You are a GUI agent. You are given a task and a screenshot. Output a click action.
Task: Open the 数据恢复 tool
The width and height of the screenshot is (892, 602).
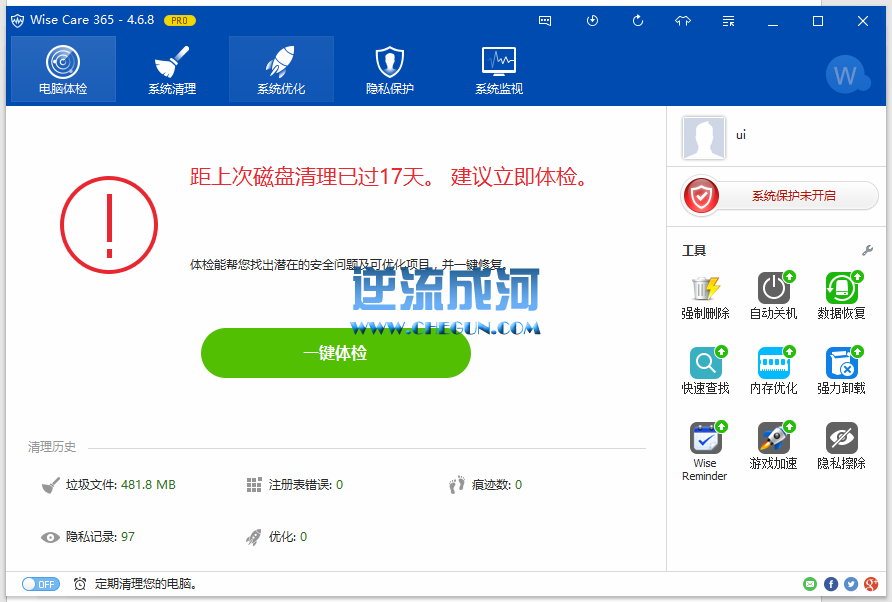pyautogui.click(x=841, y=296)
